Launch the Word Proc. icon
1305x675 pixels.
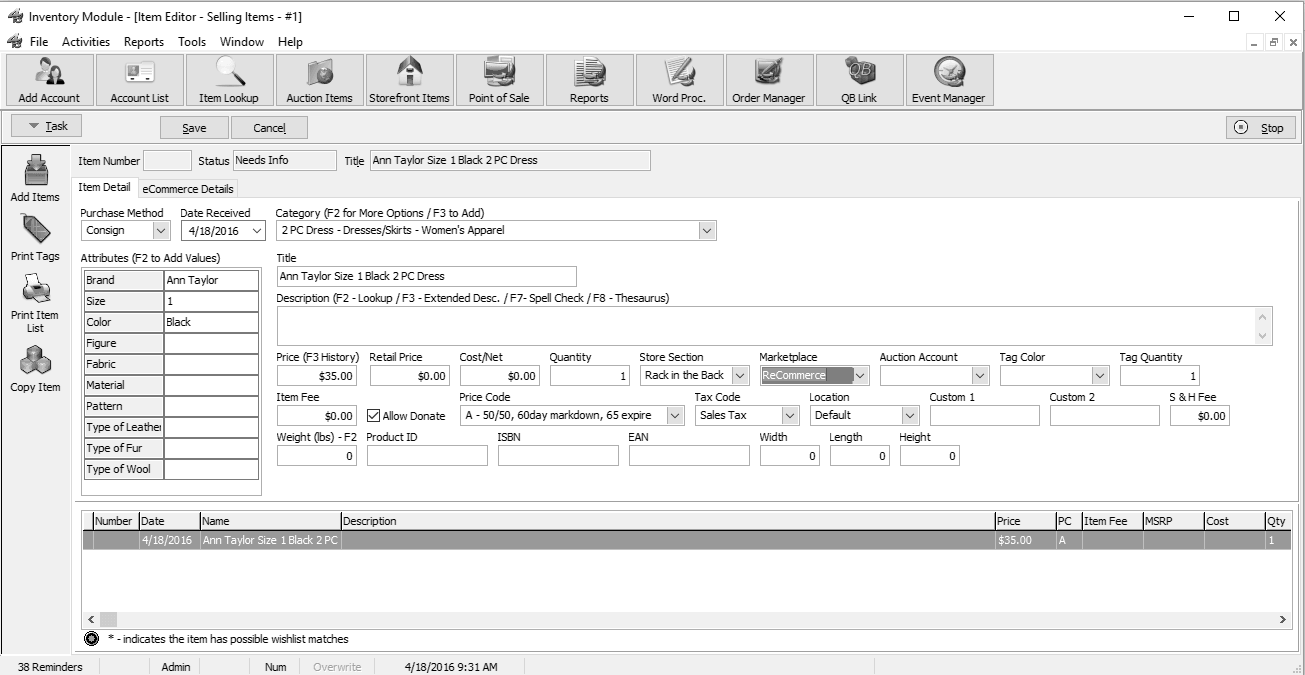(x=679, y=80)
